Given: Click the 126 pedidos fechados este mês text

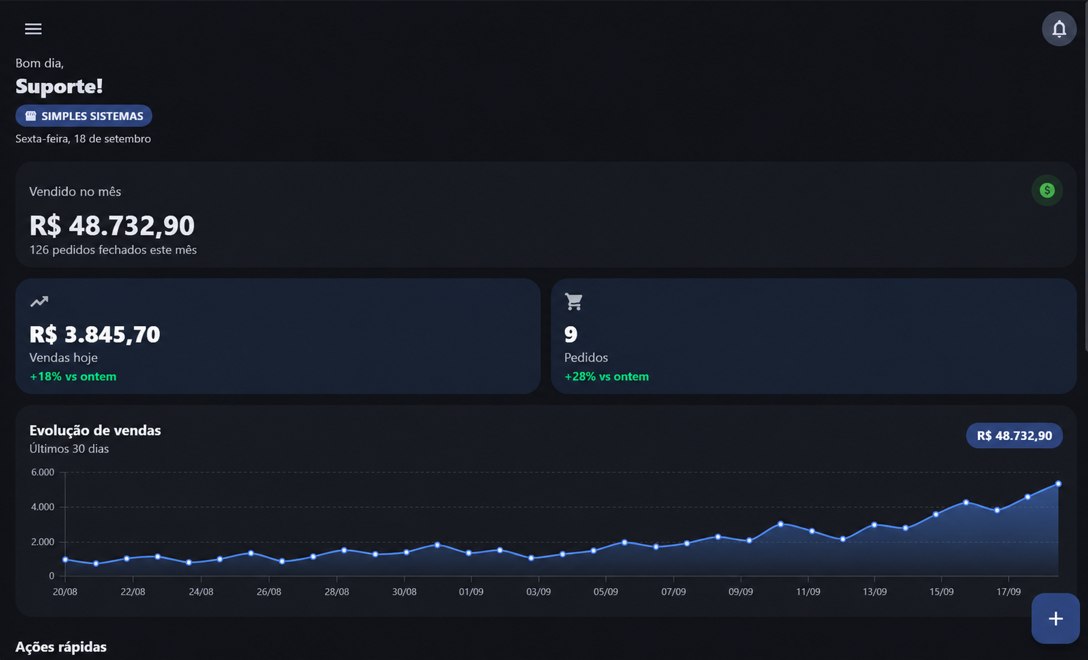Looking at the screenshot, I should coord(113,250).
